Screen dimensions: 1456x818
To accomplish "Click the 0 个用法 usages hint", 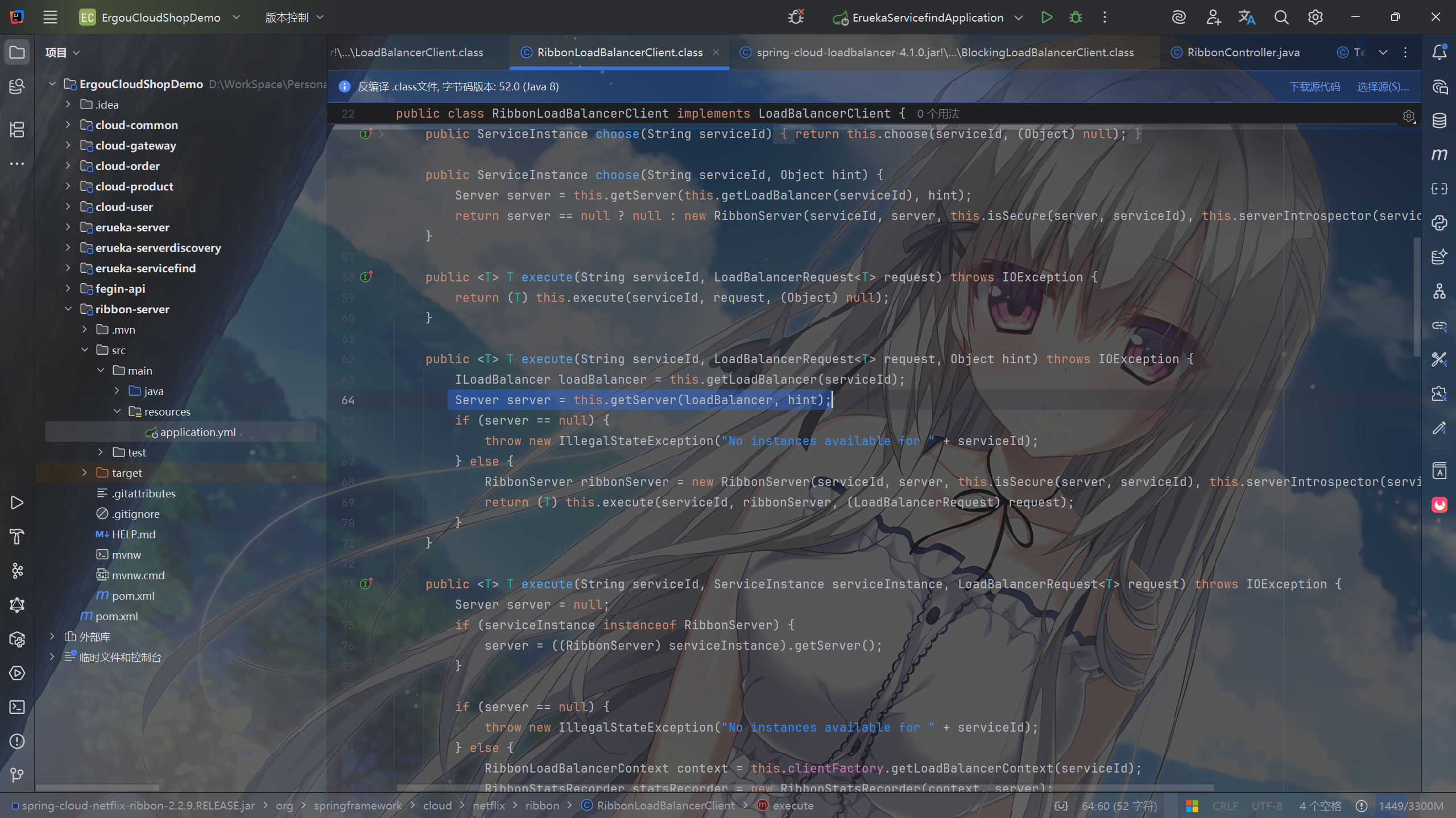I will pos(938,114).
